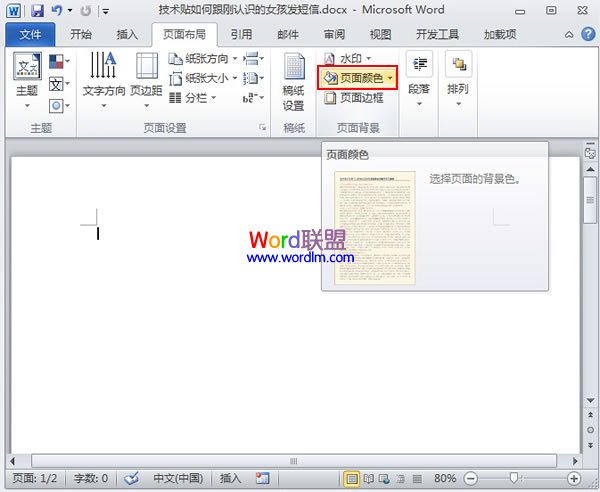Switch to the Mailings (邮件) tab
Screen dimensions: 600x492
point(288,35)
